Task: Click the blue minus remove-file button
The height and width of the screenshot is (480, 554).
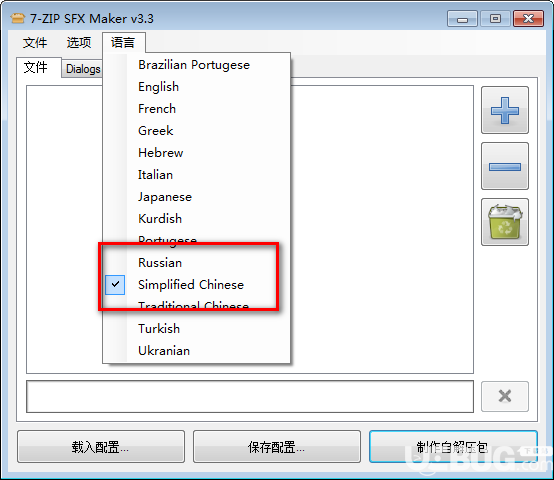Action: [505, 166]
